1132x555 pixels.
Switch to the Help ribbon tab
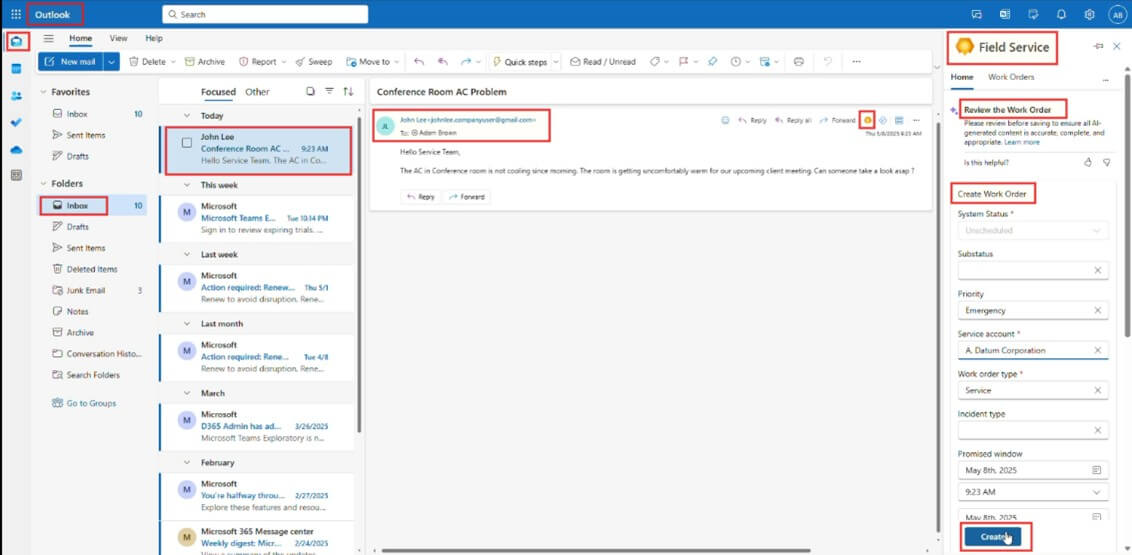154,38
